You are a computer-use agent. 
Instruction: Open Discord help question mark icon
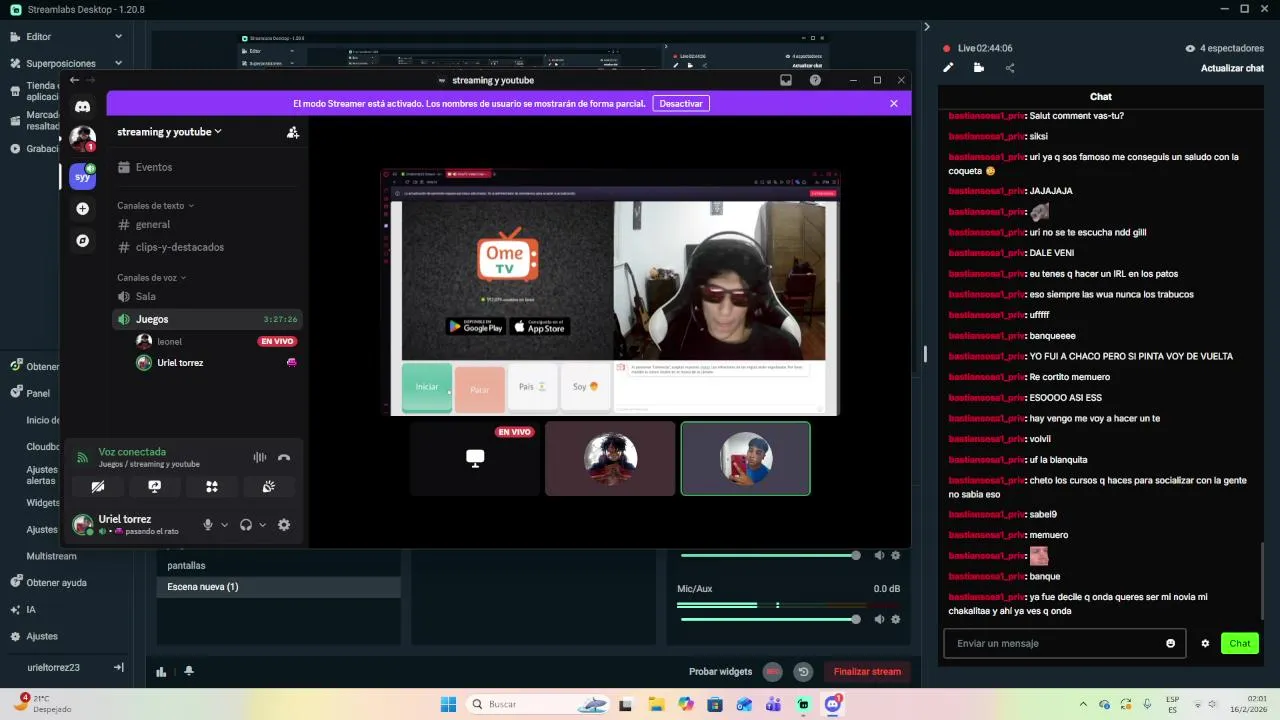point(815,80)
